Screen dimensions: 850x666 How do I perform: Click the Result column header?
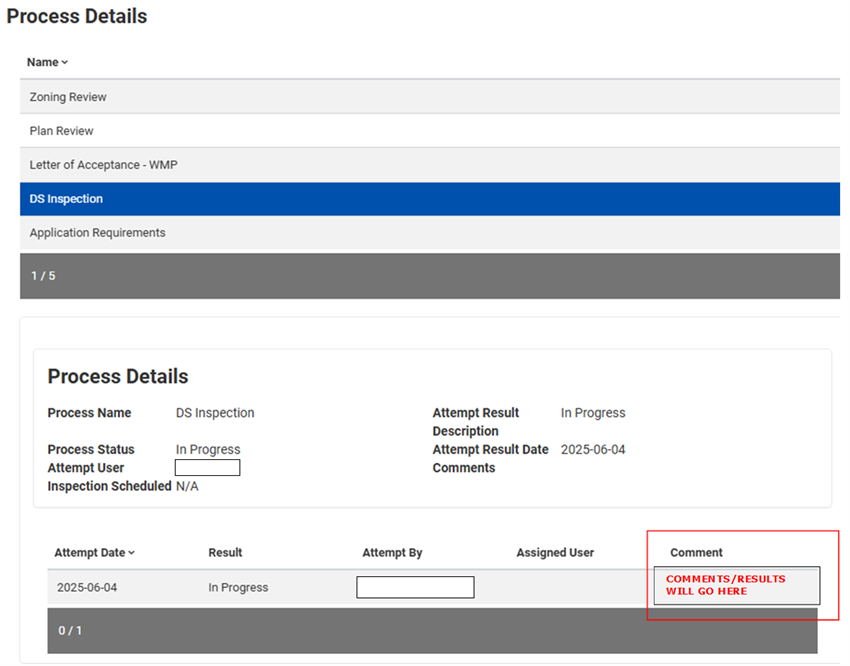(225, 553)
